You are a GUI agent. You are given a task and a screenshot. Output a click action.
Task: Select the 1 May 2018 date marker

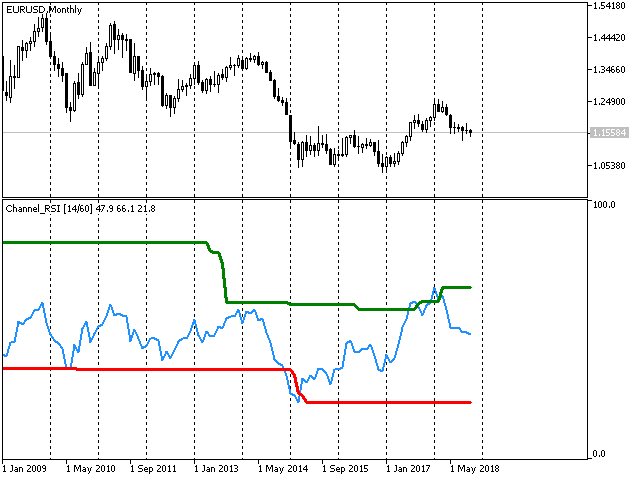pos(475,467)
